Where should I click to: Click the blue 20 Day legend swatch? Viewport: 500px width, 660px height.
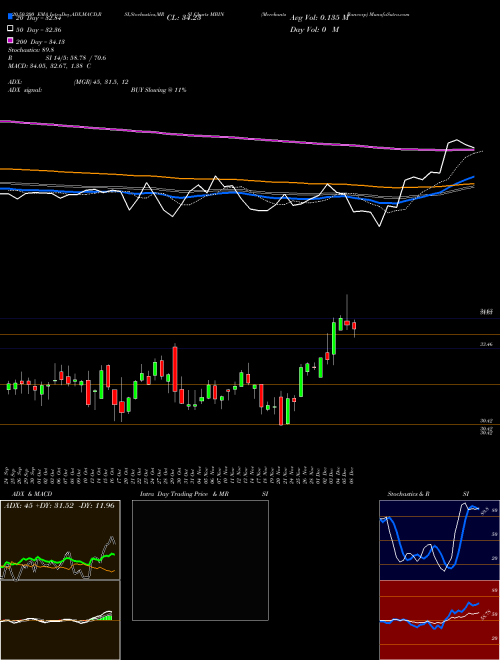point(10,17)
